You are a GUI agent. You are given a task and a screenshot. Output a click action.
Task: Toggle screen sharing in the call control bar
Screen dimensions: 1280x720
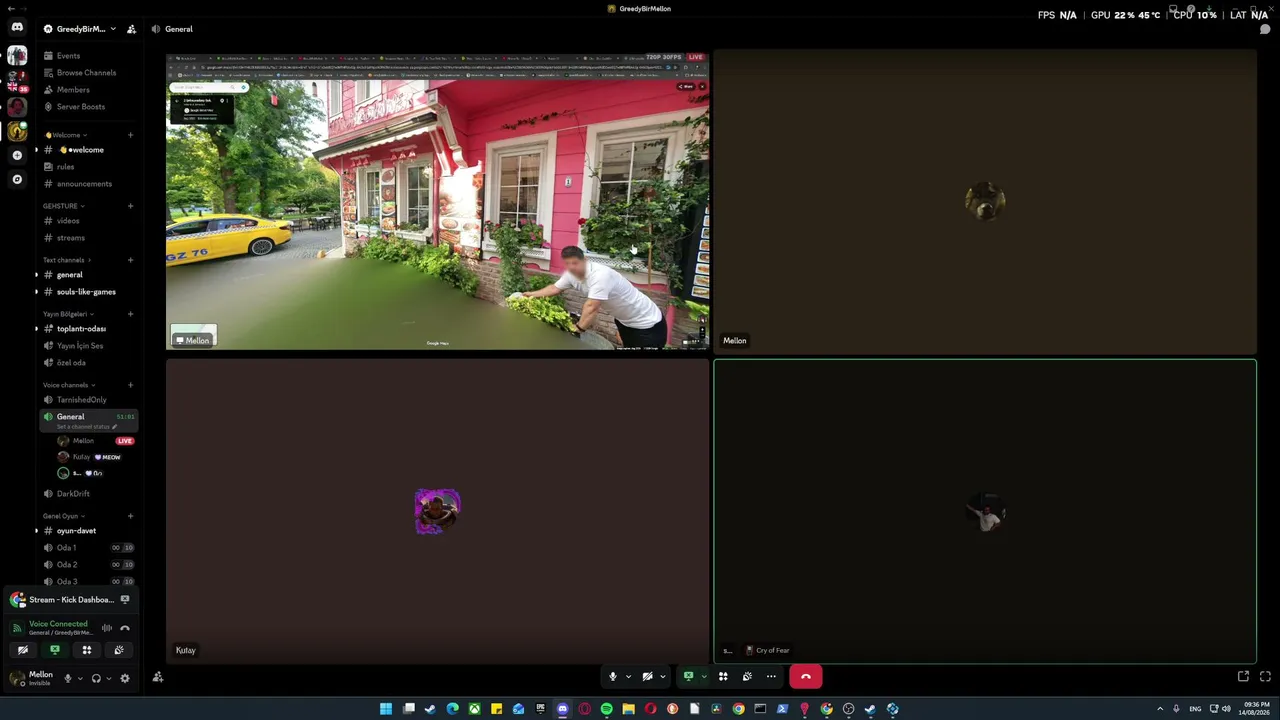point(688,677)
